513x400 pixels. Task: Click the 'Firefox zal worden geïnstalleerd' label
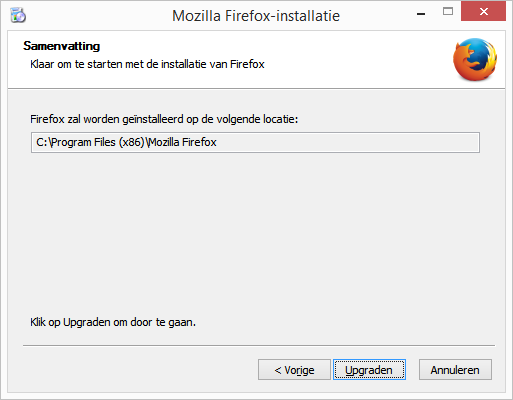coord(164,119)
